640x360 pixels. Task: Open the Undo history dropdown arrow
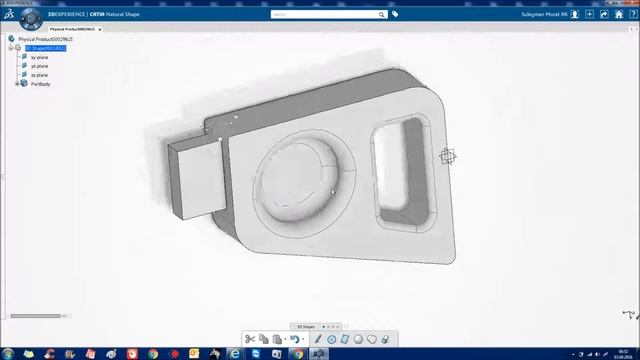[x=303, y=340]
